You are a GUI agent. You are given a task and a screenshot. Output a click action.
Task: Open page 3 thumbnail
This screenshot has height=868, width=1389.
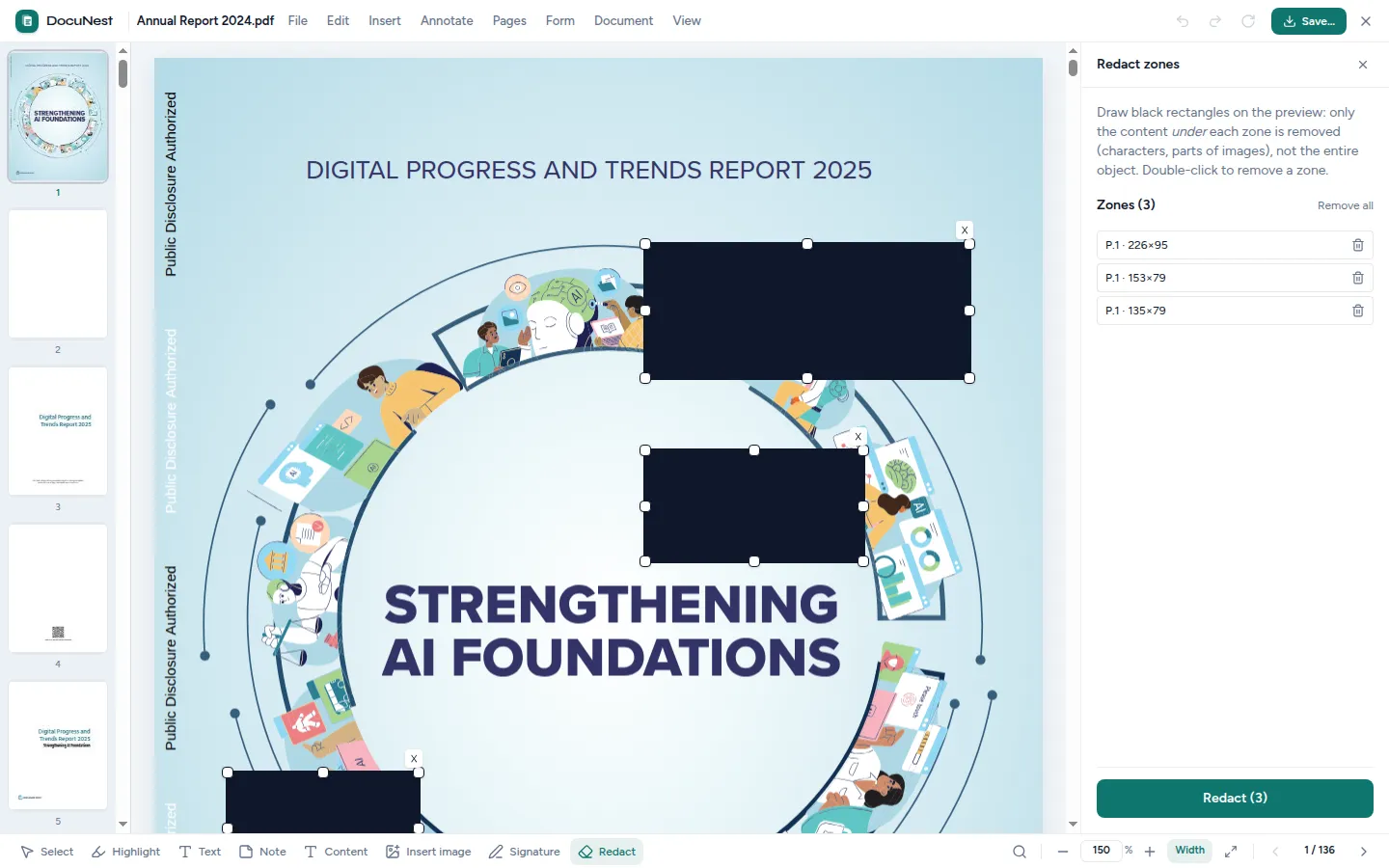point(58,431)
